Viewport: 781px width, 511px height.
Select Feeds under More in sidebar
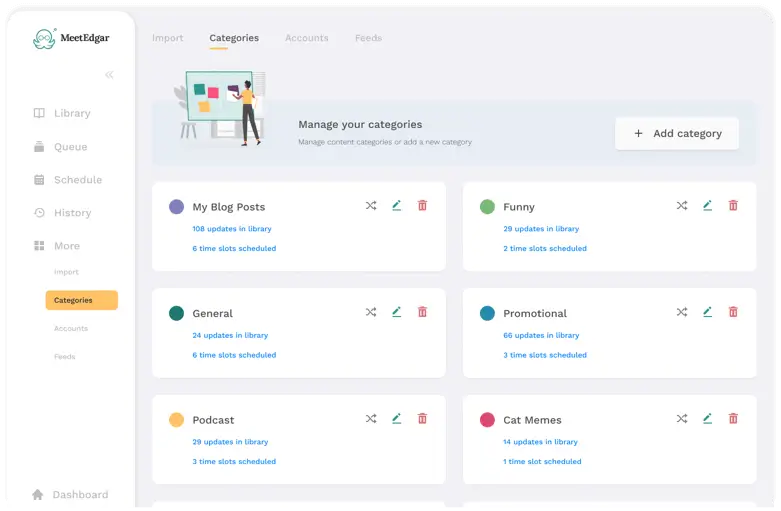click(x=65, y=357)
